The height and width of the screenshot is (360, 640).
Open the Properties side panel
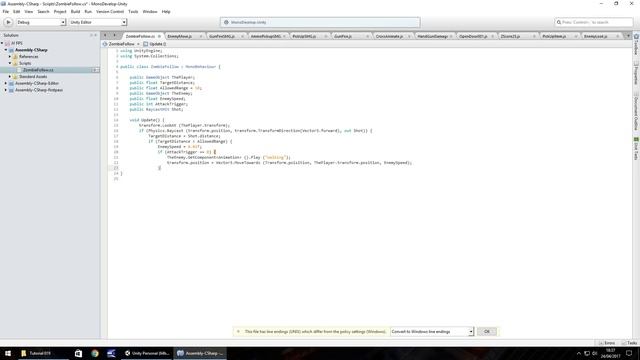(x=636, y=74)
